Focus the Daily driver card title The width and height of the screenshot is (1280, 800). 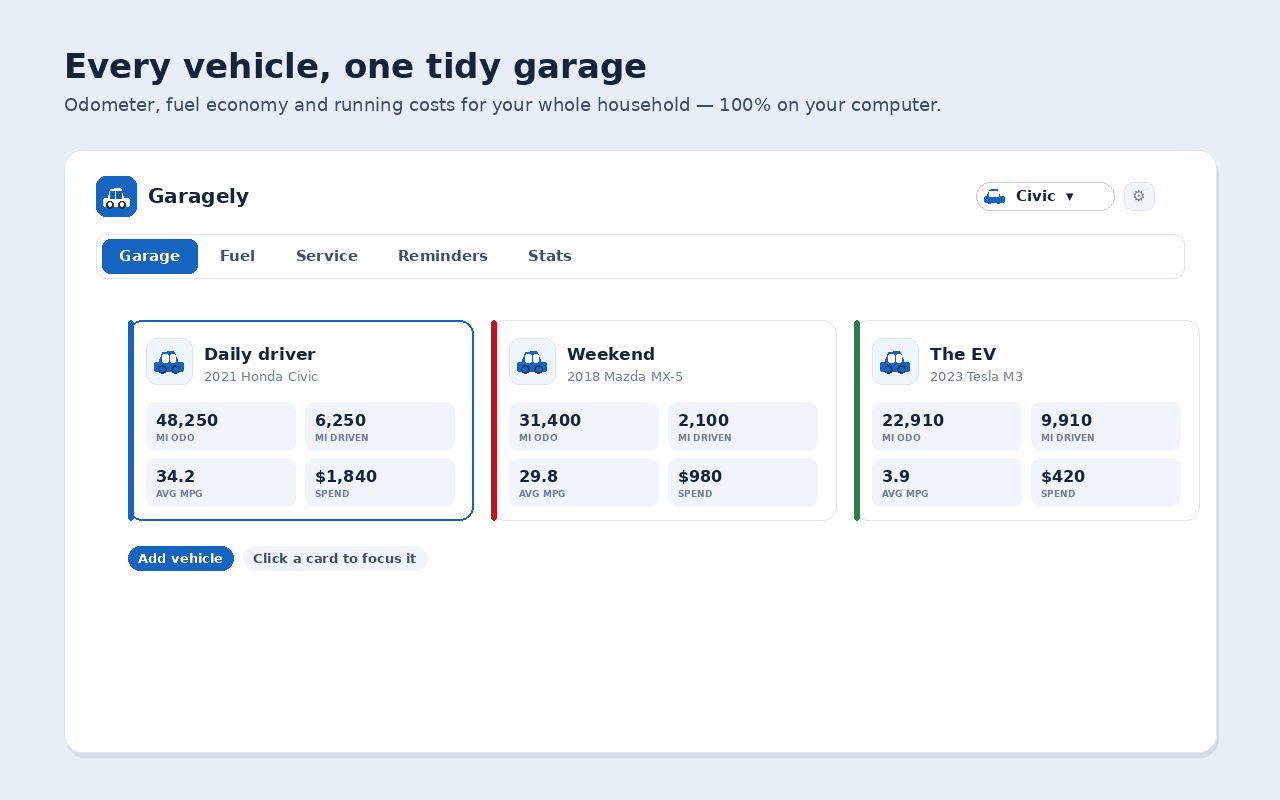[x=260, y=354]
